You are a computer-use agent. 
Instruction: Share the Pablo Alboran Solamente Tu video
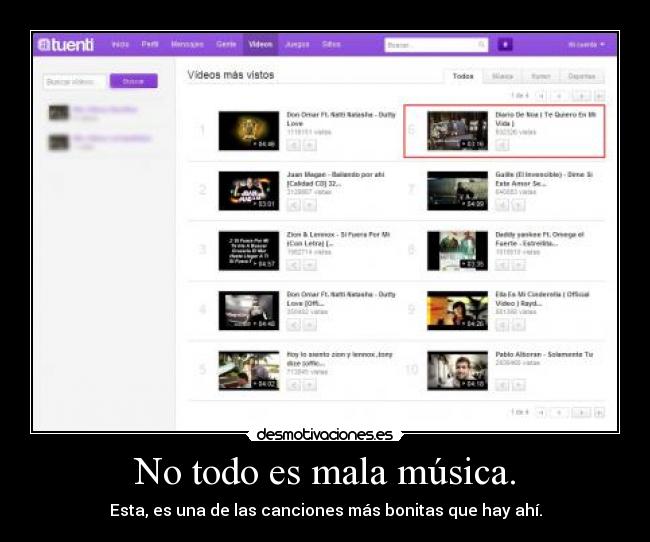point(502,385)
